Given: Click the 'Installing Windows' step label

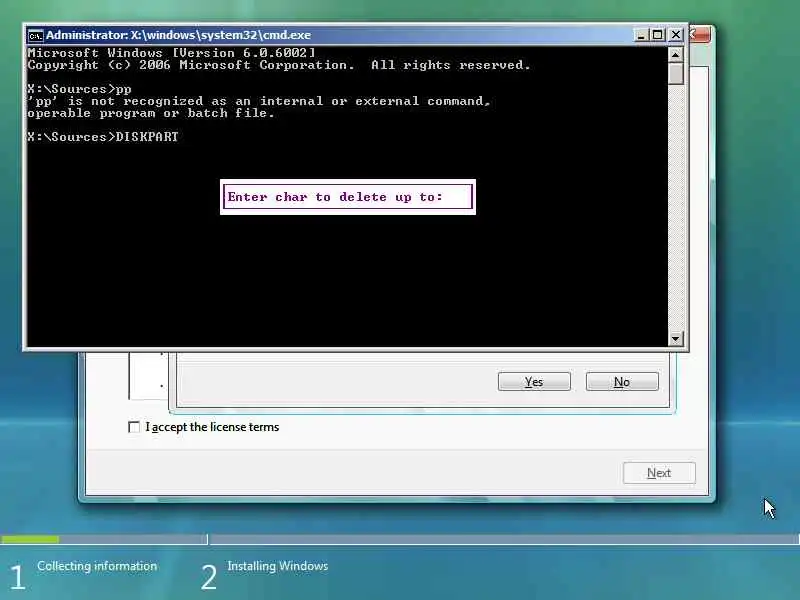Looking at the screenshot, I should click(278, 566).
